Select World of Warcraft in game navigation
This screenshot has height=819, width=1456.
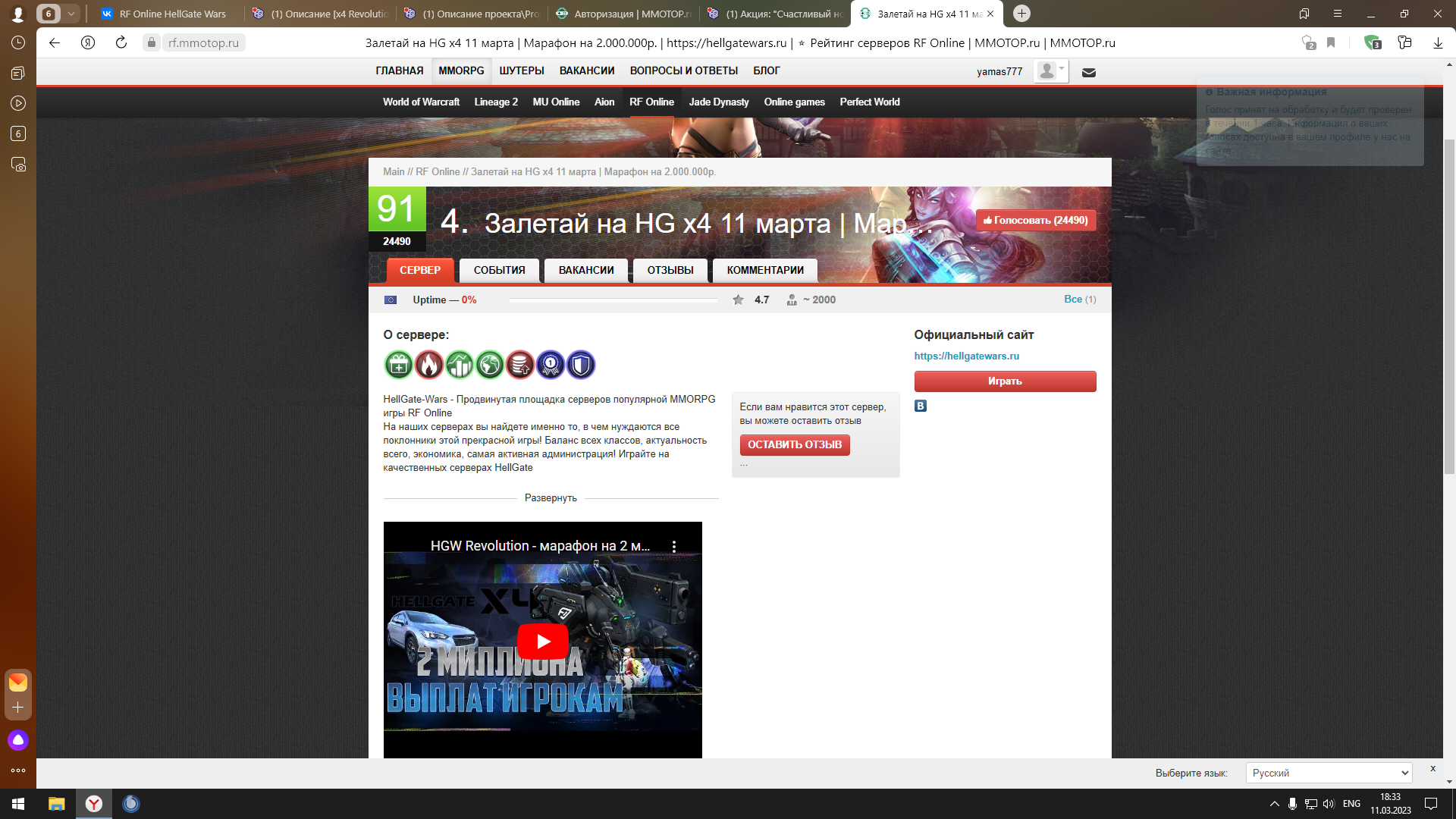[x=421, y=102]
